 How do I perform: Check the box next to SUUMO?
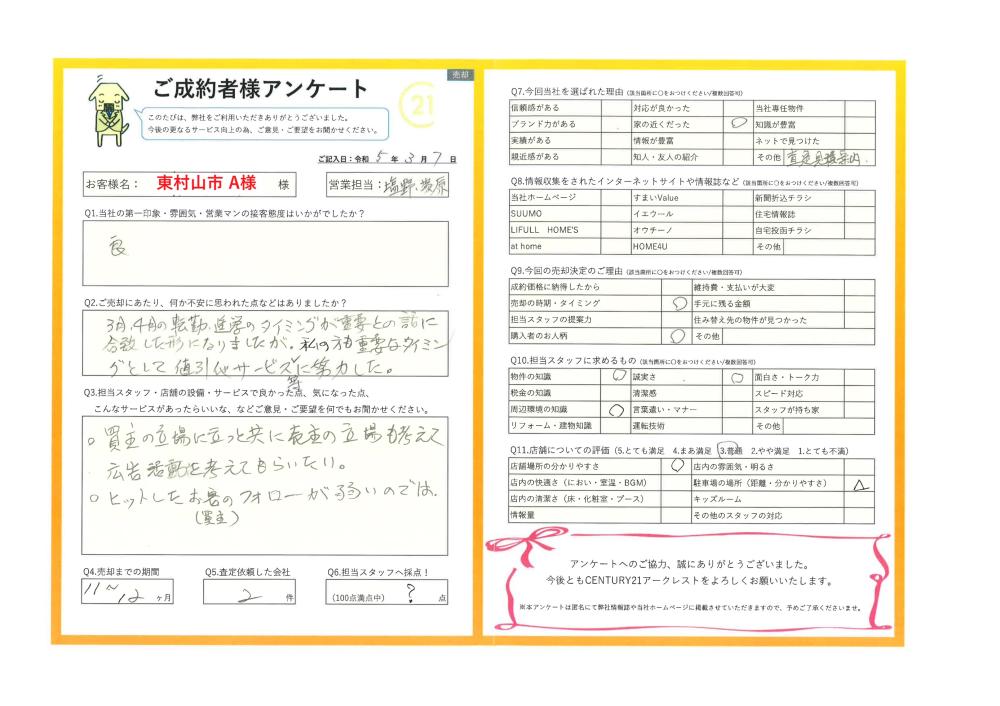[x=617, y=213]
